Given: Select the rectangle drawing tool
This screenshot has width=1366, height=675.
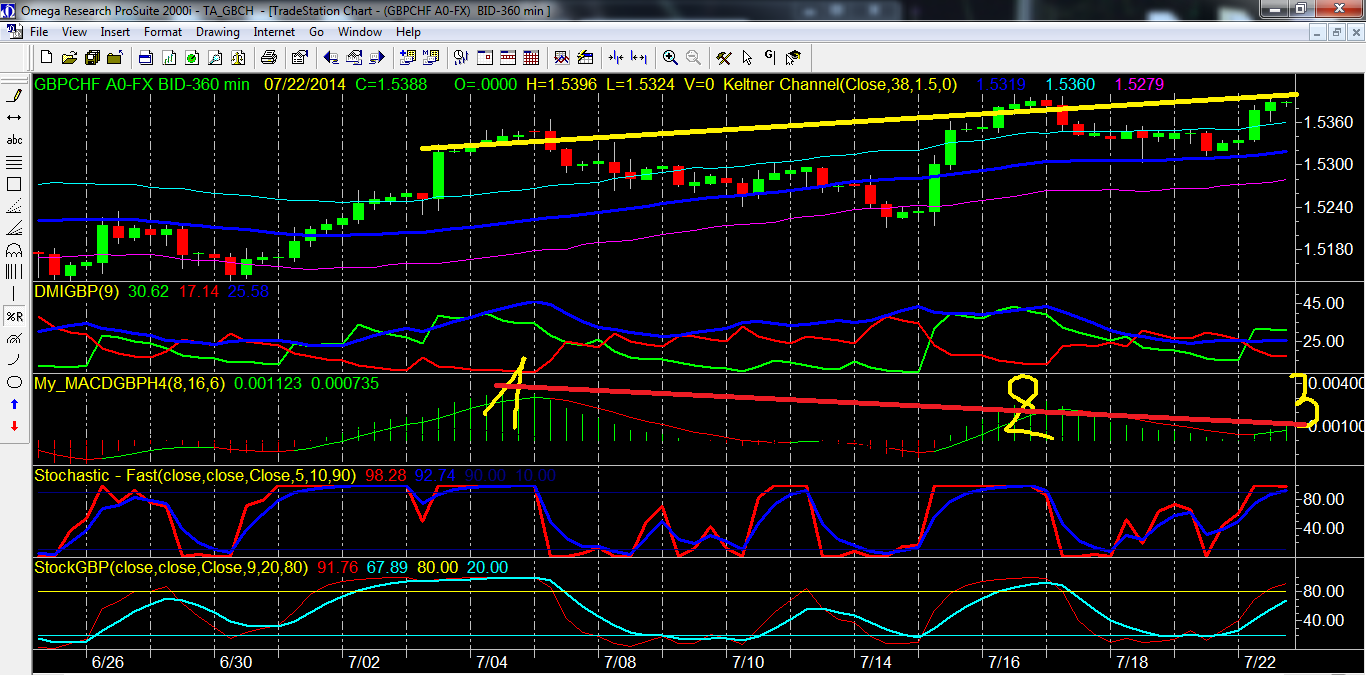Looking at the screenshot, I should (x=14, y=184).
